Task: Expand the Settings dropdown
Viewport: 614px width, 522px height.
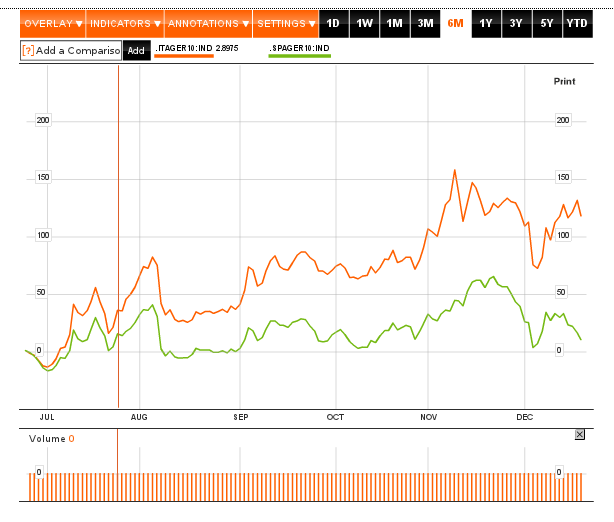Action: click(x=286, y=24)
